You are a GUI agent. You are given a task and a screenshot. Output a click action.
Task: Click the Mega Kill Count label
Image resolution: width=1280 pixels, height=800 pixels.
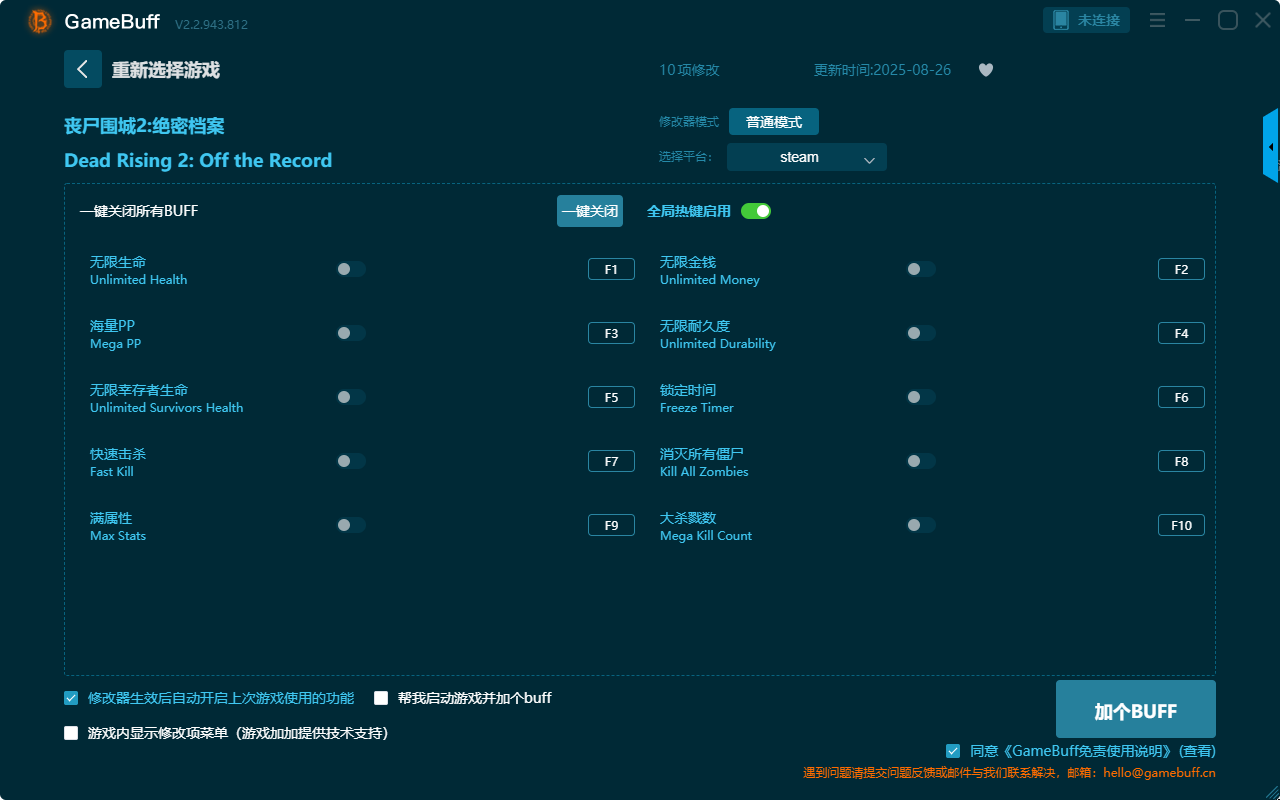point(706,536)
